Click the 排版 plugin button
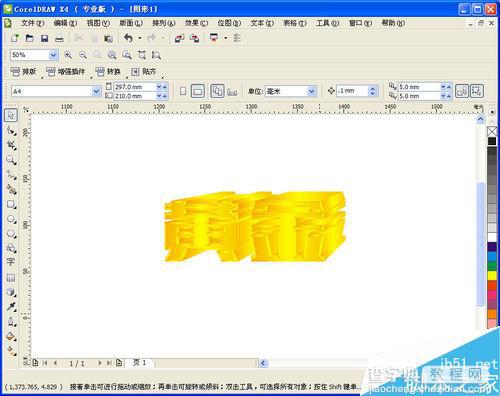 point(23,71)
